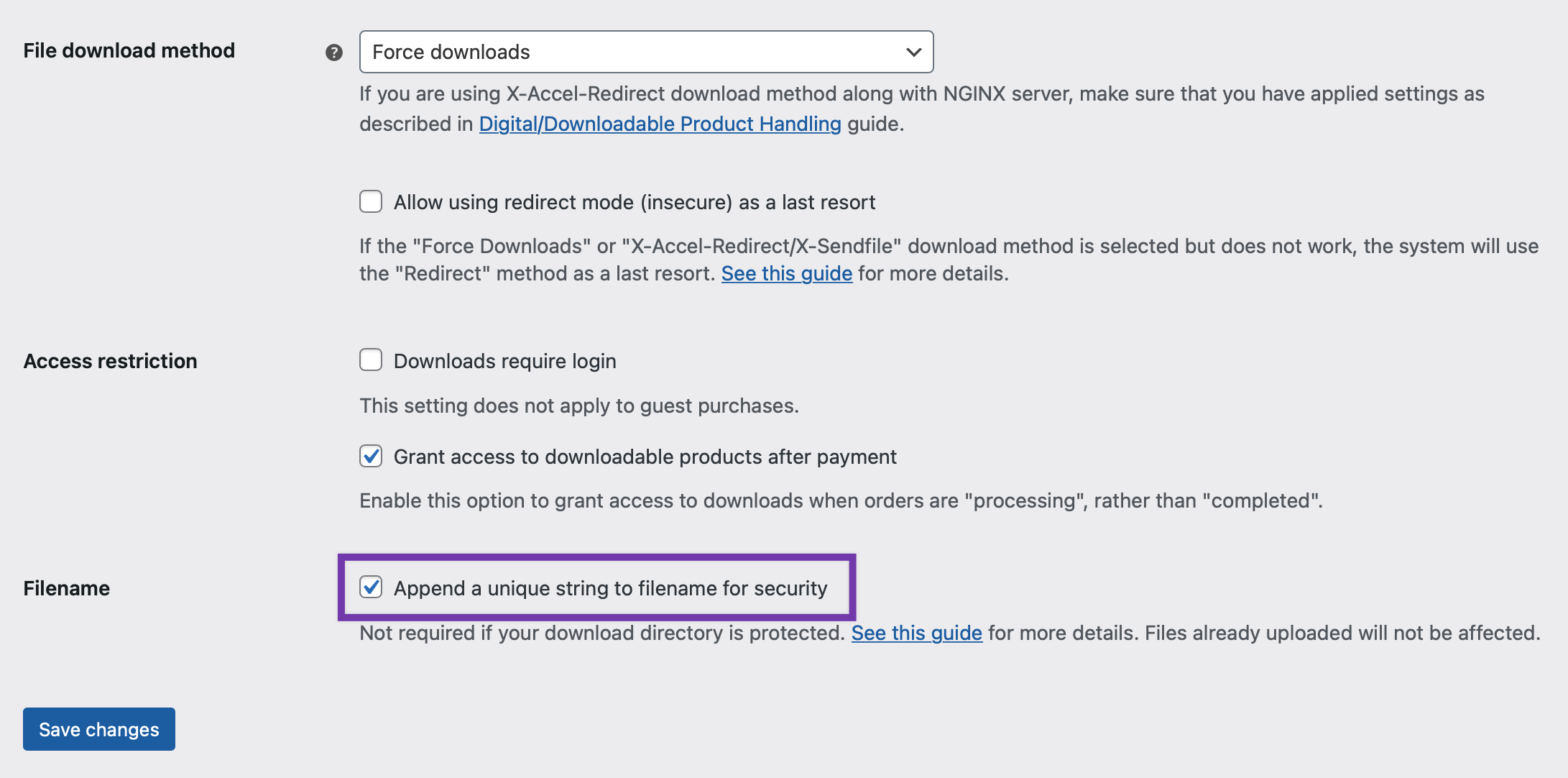Screen dimensions: 1568x778
Task: Check the Downloads require login option
Action: click(370, 360)
